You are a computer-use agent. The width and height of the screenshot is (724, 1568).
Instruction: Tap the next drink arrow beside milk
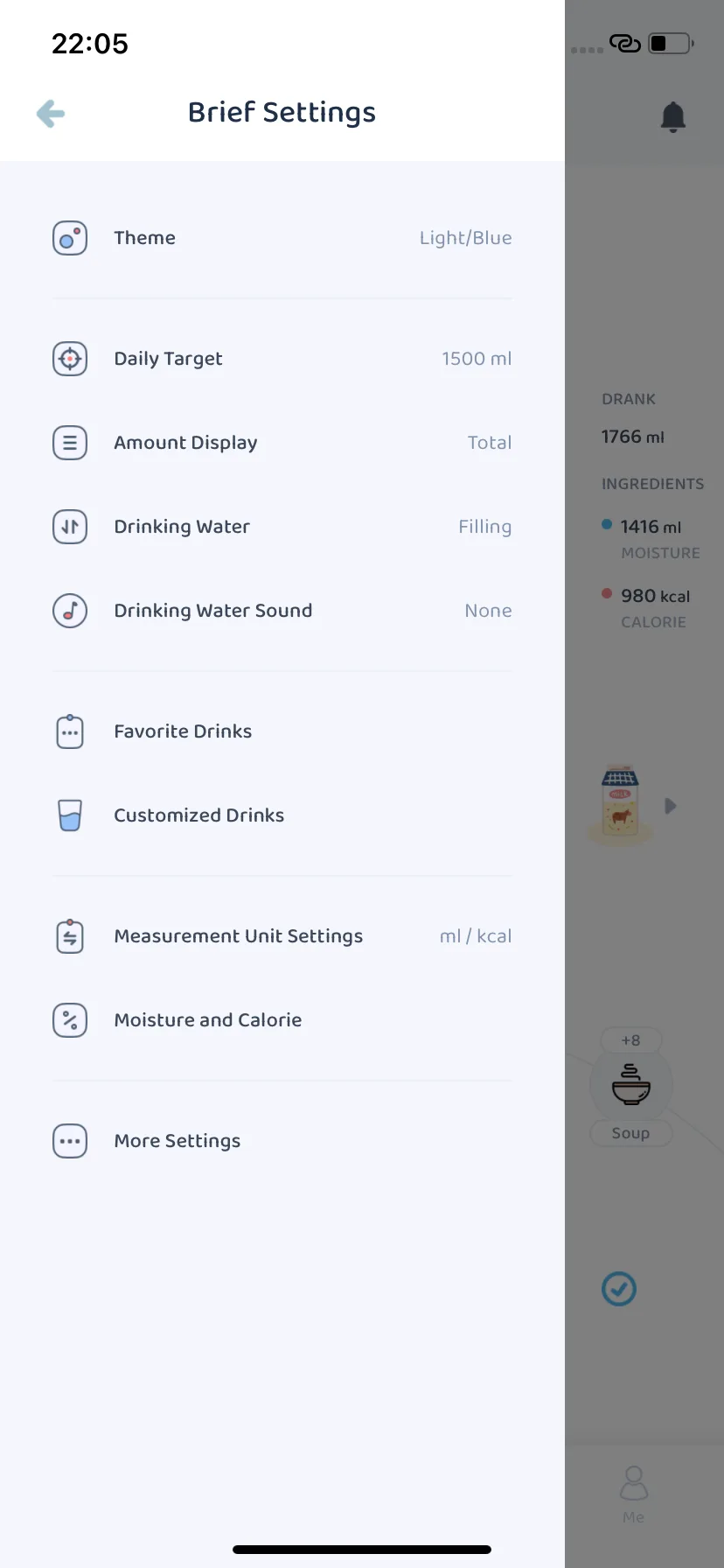[671, 806]
